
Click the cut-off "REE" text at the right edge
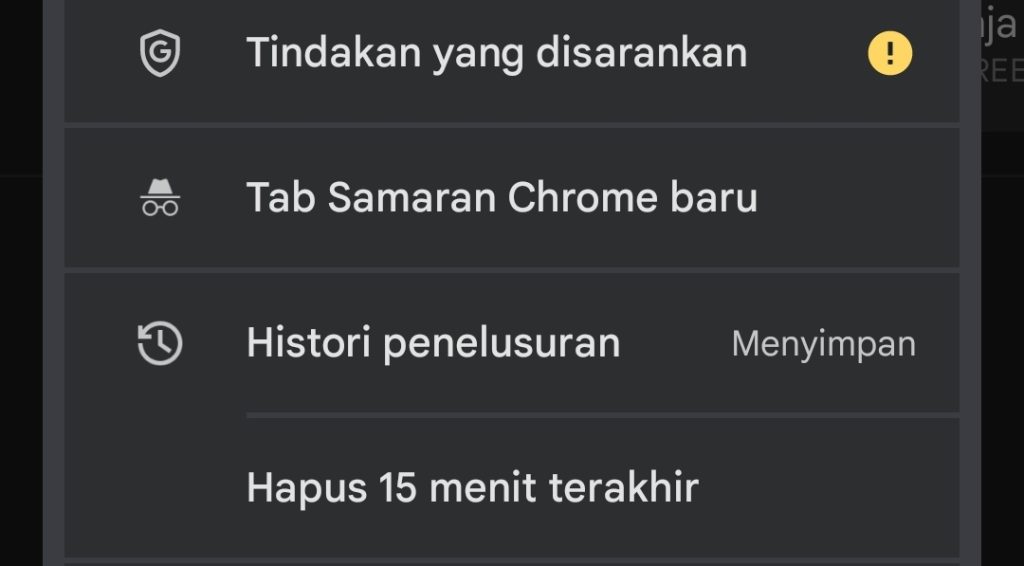pos(1003,72)
